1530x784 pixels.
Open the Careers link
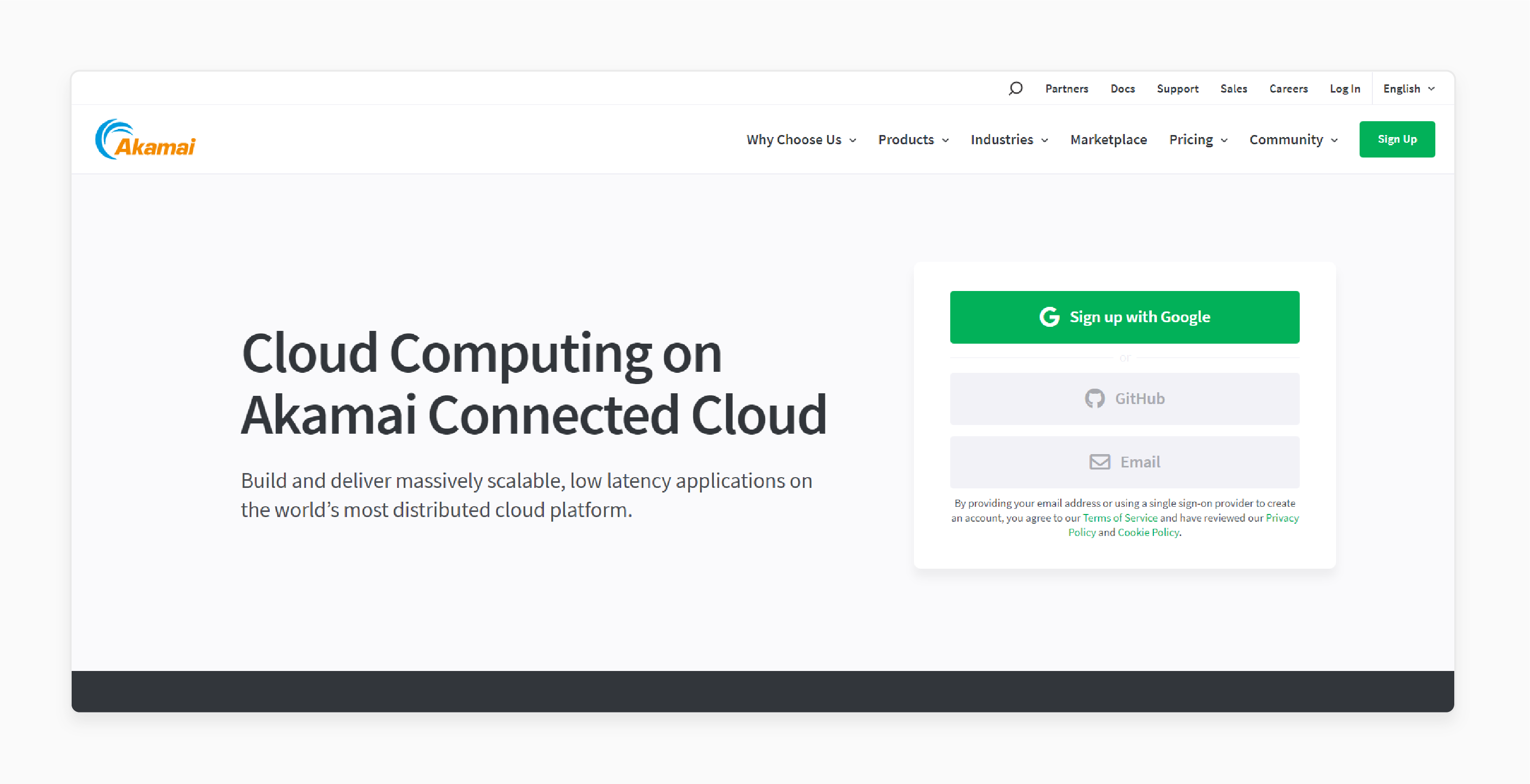point(1288,88)
